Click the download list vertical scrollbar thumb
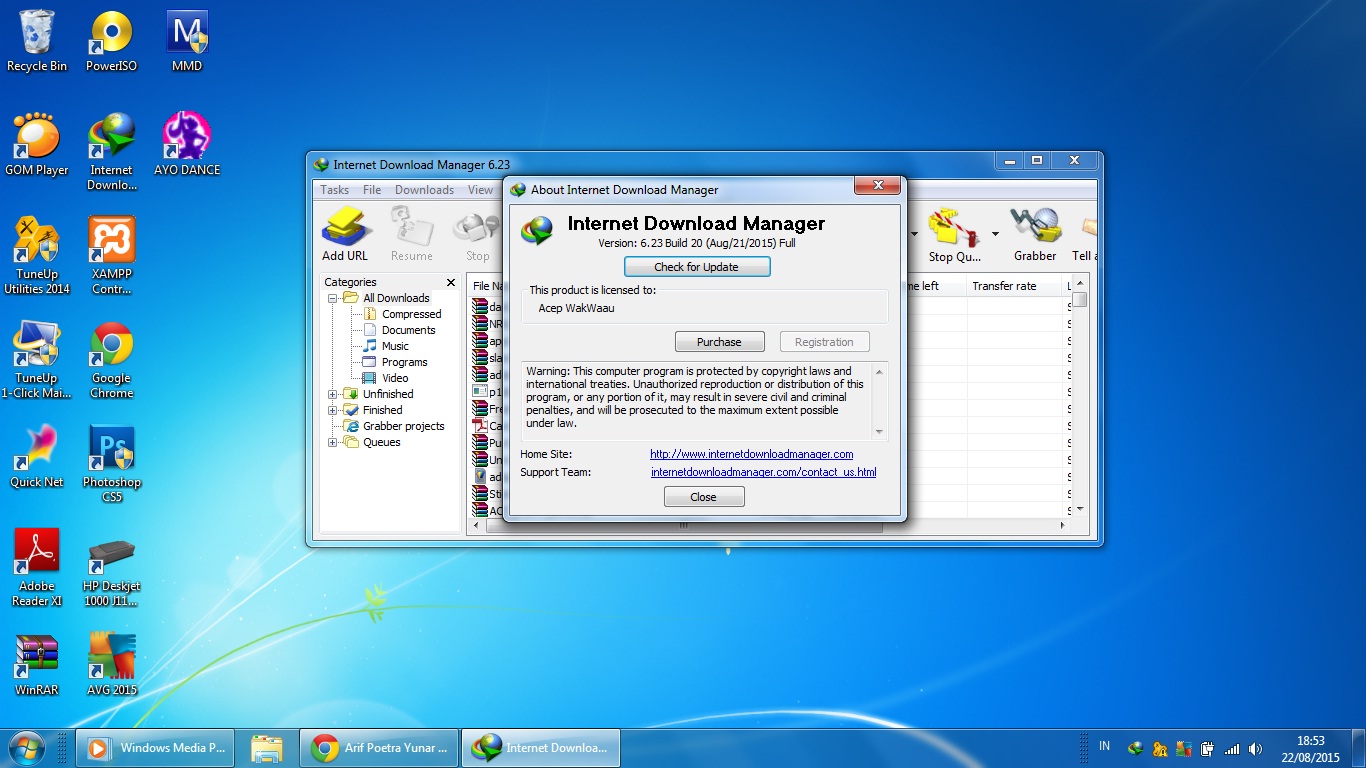 pos(1079,299)
